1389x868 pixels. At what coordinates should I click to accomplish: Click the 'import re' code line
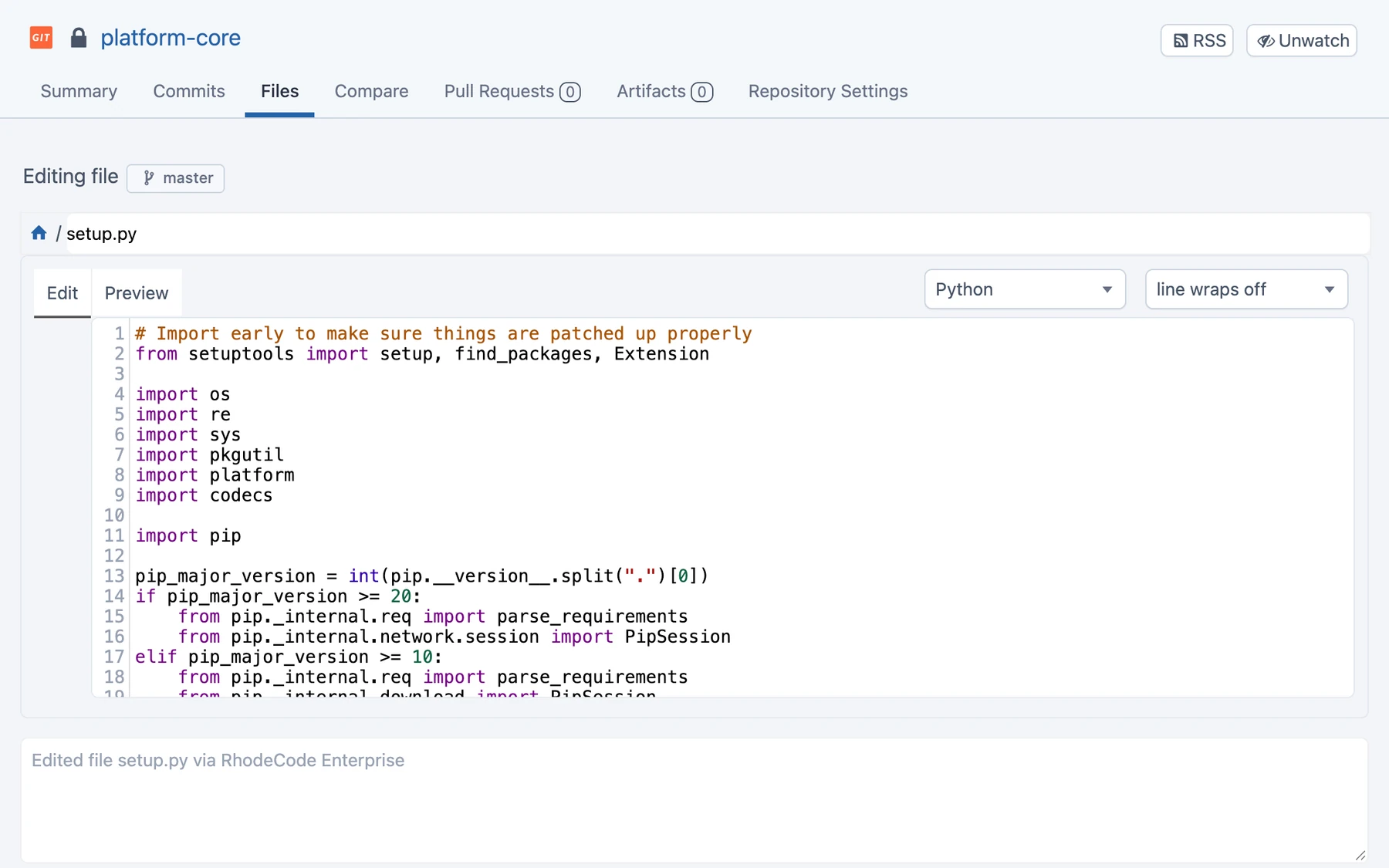pos(183,414)
